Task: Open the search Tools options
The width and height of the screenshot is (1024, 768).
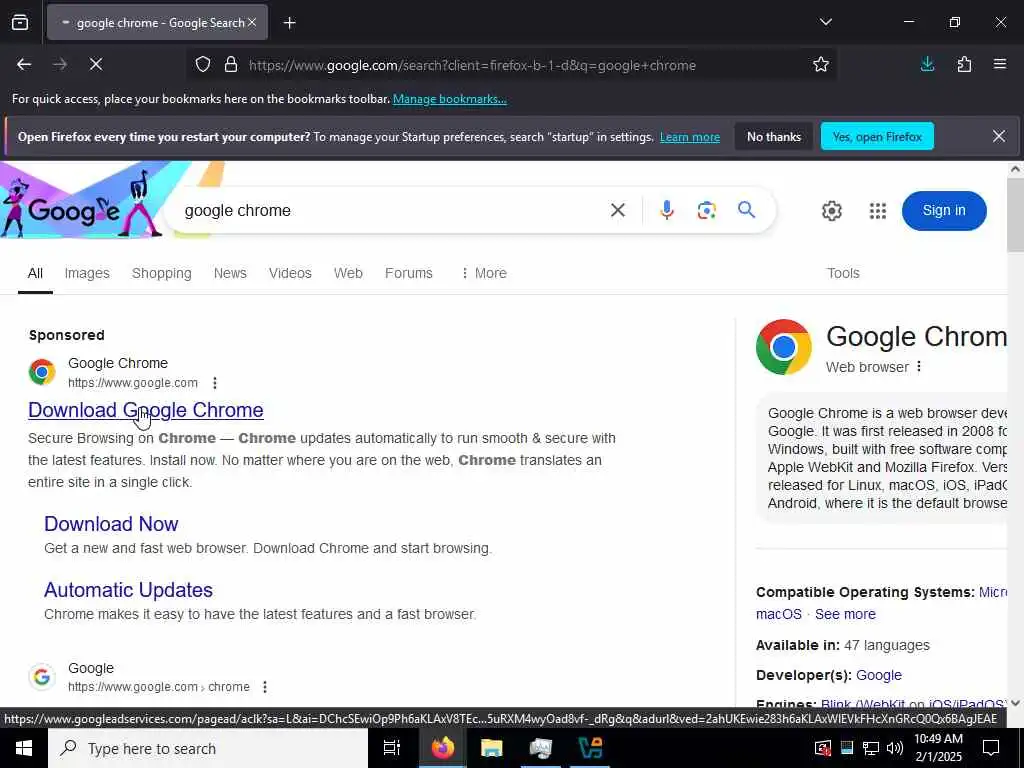Action: click(843, 274)
